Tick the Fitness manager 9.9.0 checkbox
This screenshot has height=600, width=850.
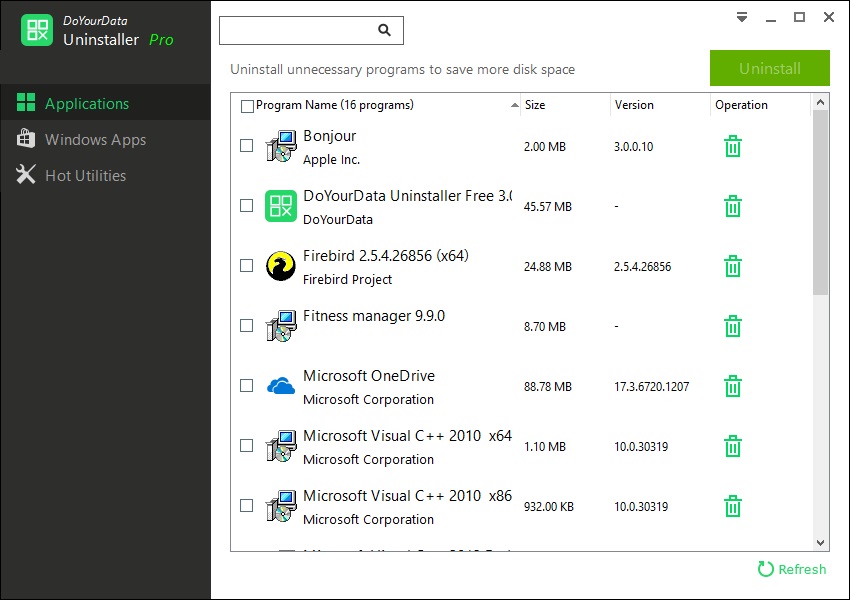coord(247,325)
